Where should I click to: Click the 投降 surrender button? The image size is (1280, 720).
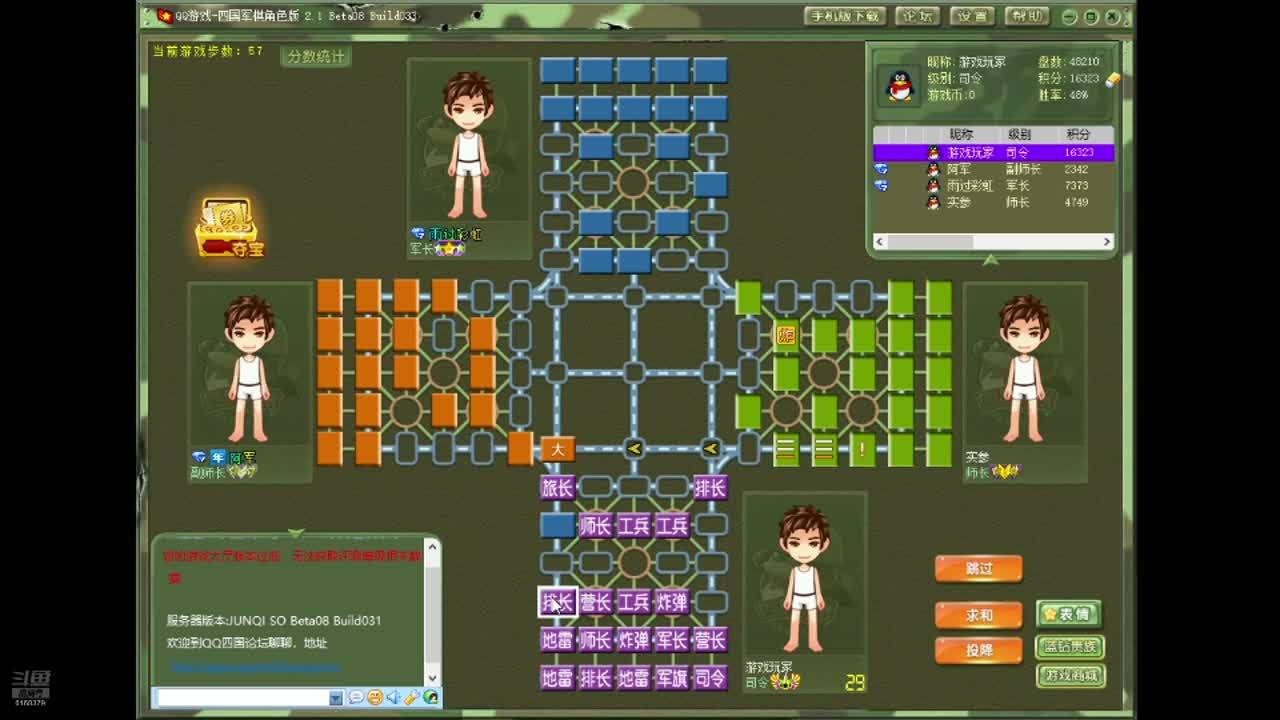(979, 650)
